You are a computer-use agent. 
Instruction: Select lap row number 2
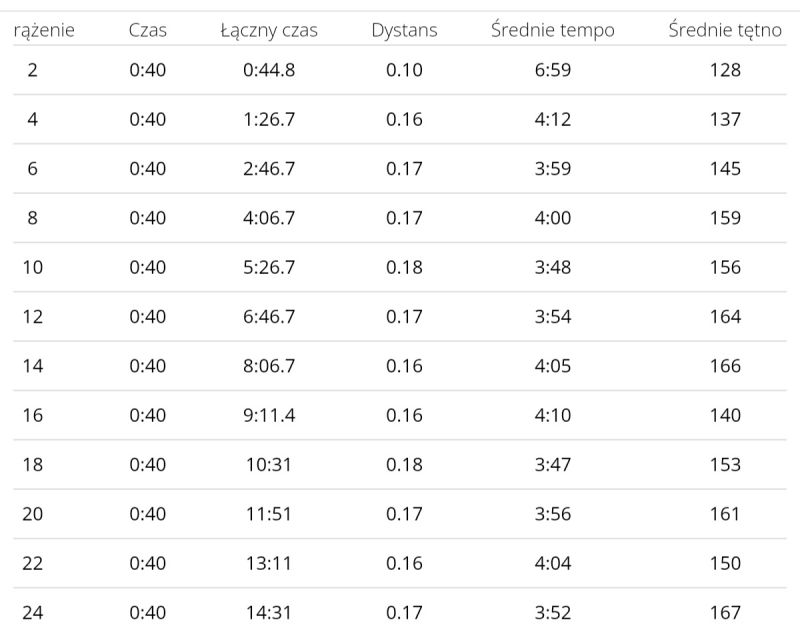pos(399,70)
